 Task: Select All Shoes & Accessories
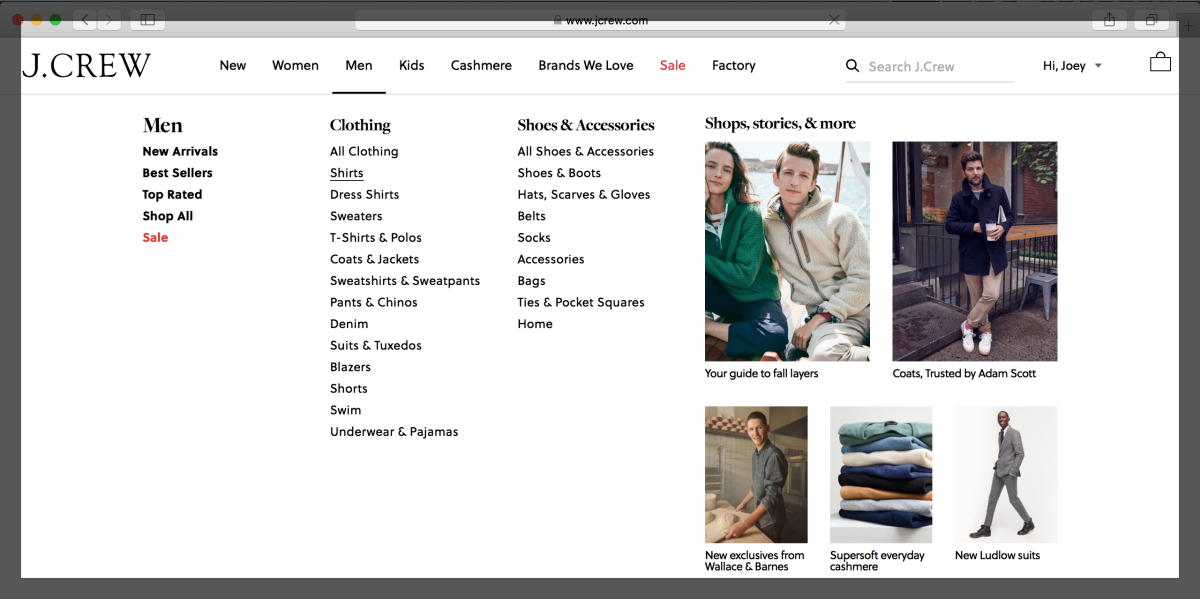pos(586,152)
